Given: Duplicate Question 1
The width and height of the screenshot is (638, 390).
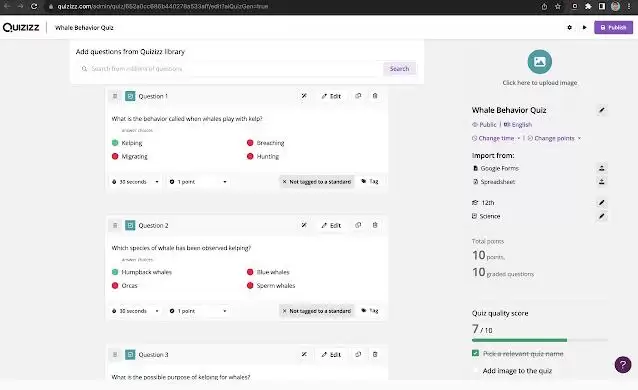Looking at the screenshot, I should pyautogui.click(x=358, y=96).
